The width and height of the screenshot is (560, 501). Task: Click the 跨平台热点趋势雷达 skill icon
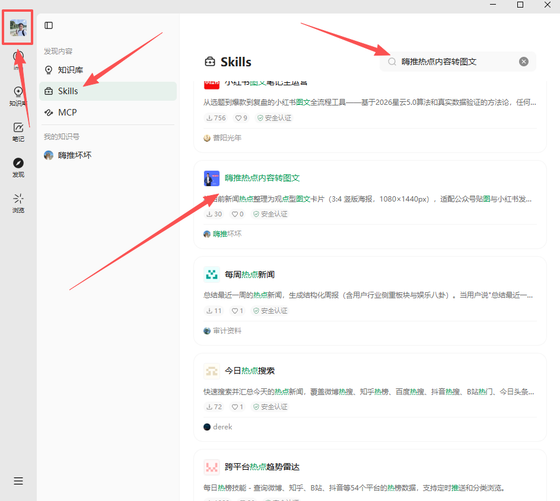[211, 467]
